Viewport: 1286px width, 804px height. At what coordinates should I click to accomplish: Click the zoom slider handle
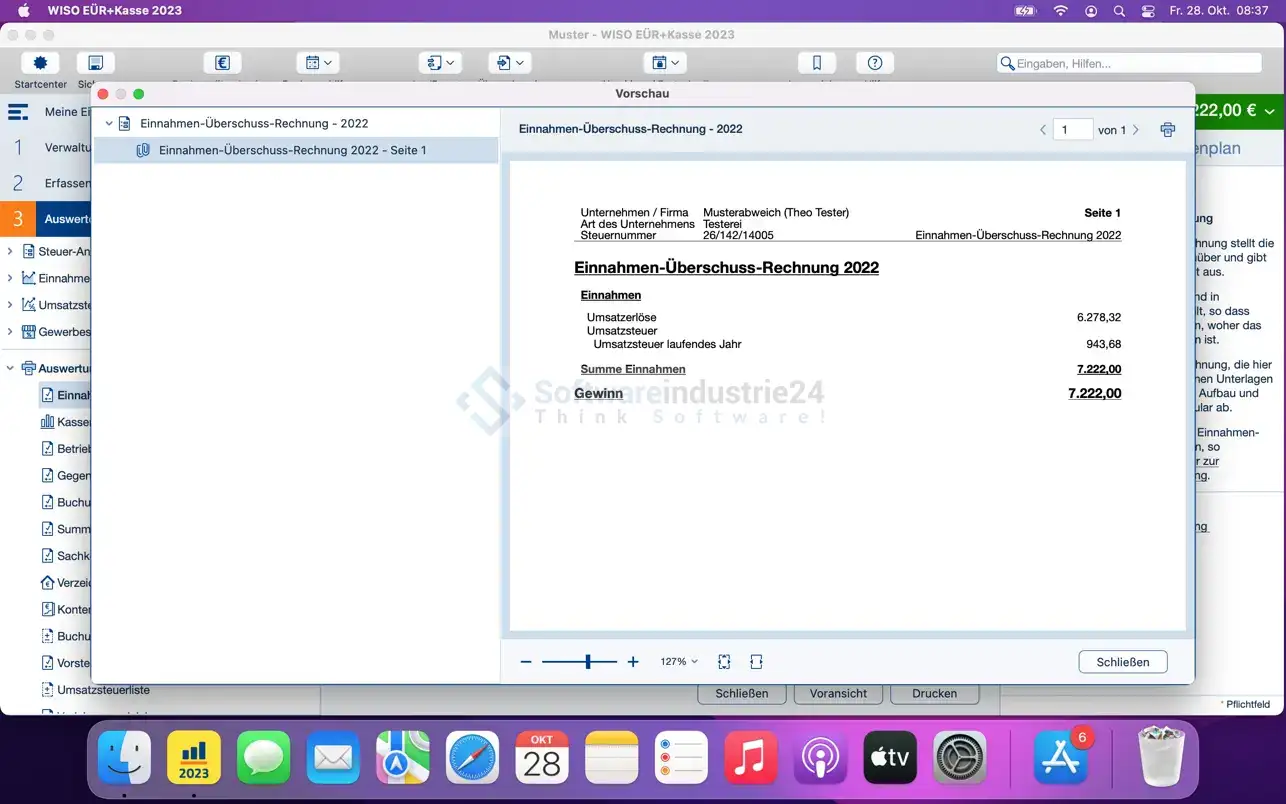click(x=588, y=662)
